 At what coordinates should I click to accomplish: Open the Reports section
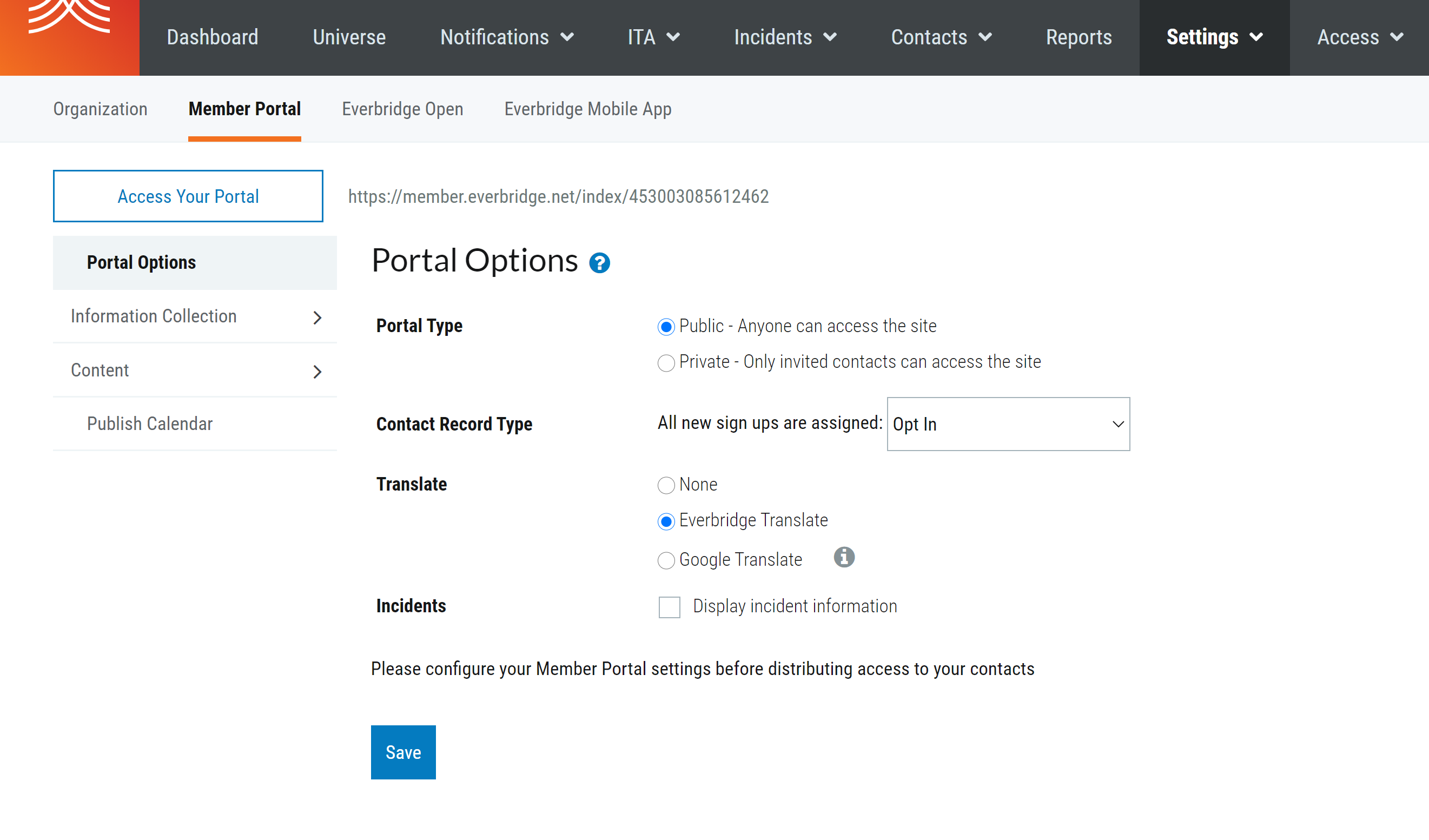point(1079,37)
